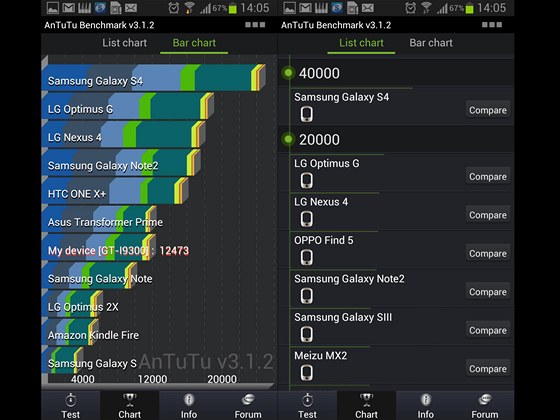Open the Info tab in right screen
Image resolution: width=560 pixels, height=420 pixels.
coord(425,405)
